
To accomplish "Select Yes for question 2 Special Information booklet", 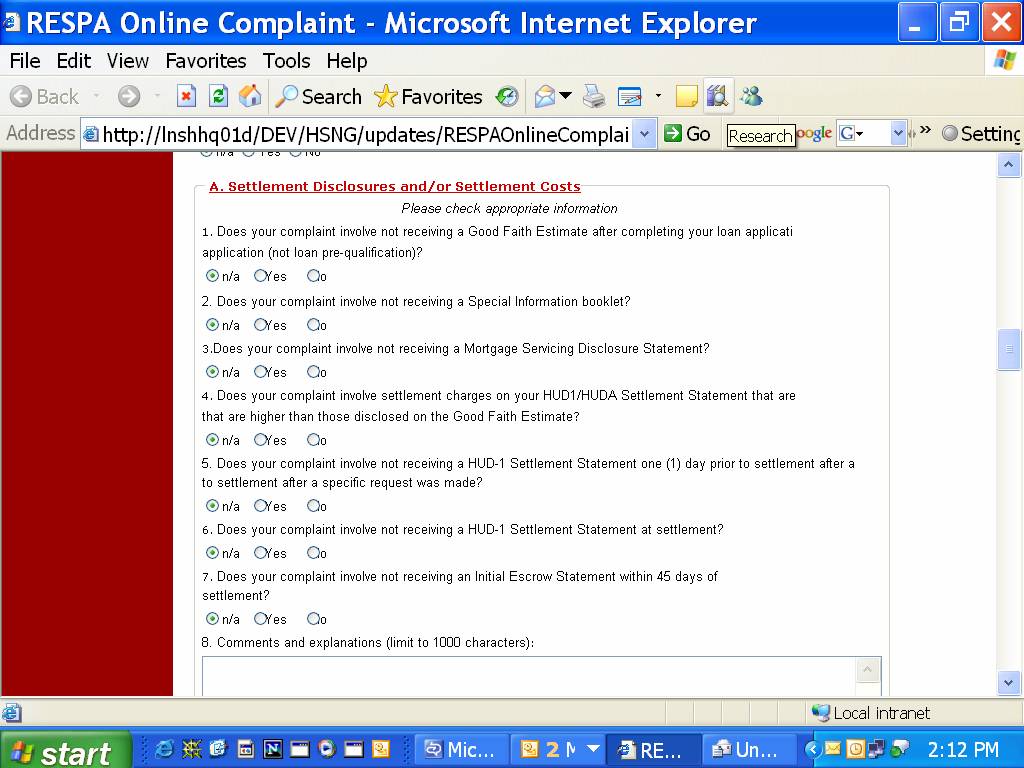I will click(x=261, y=325).
